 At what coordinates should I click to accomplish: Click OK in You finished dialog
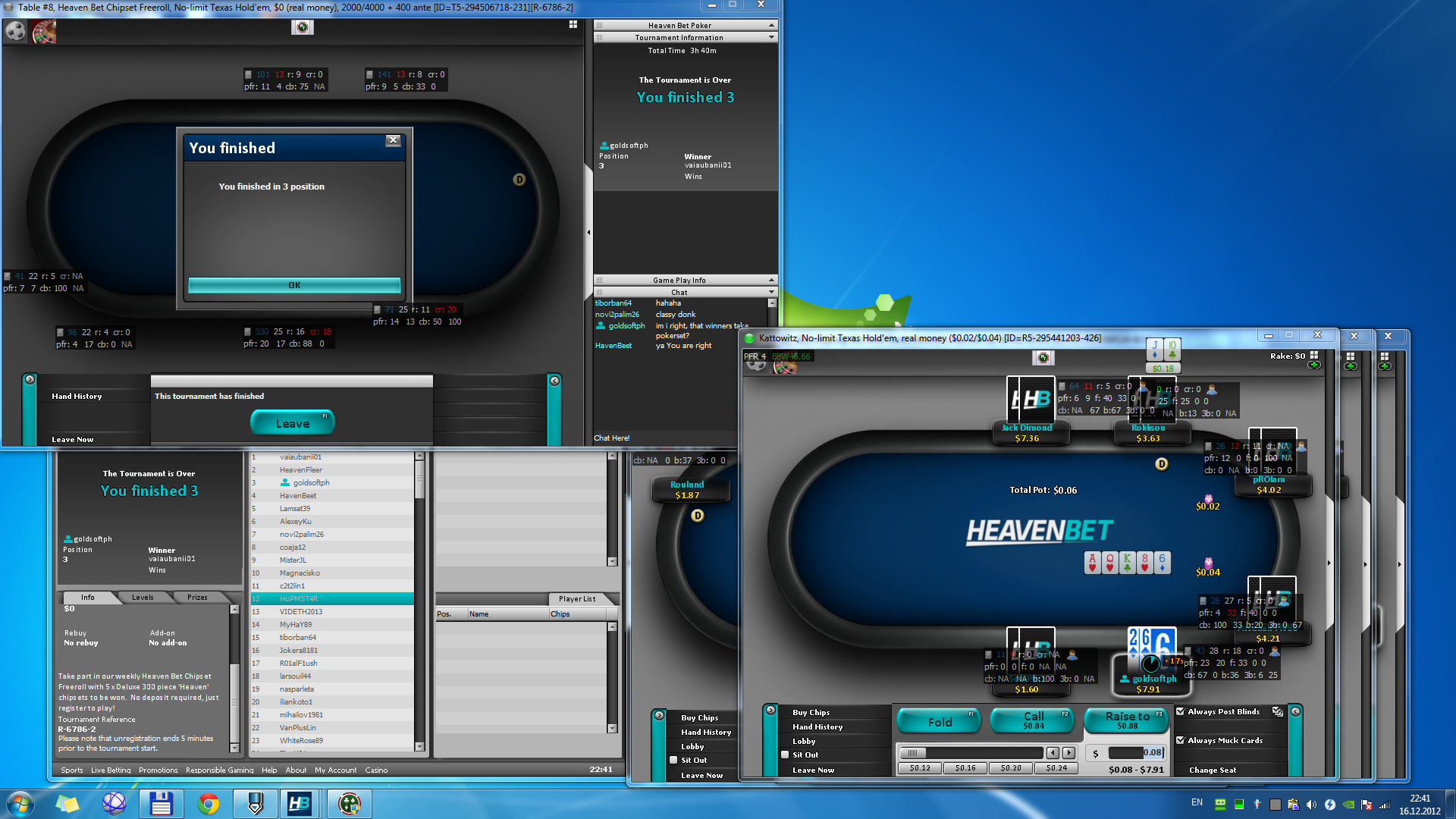pyautogui.click(x=294, y=285)
